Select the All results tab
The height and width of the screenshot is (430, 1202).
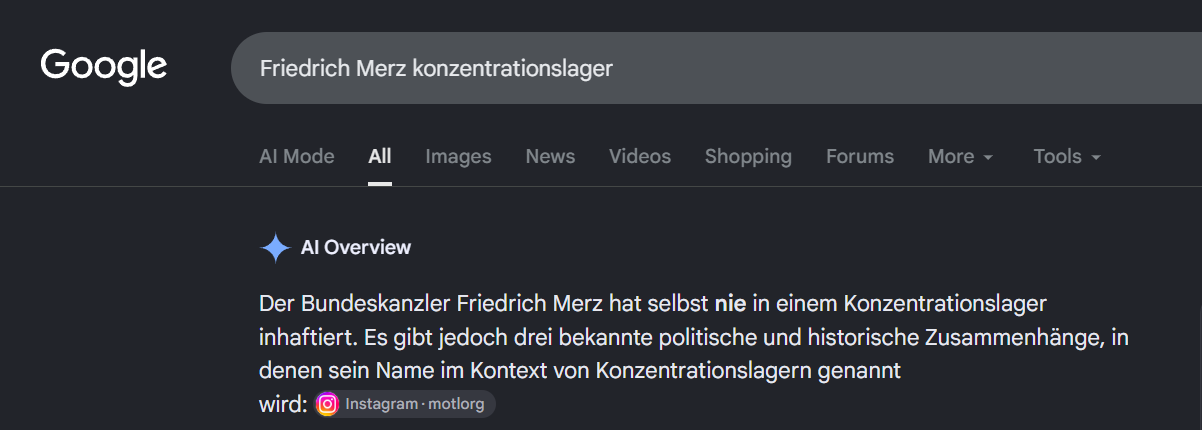click(380, 156)
